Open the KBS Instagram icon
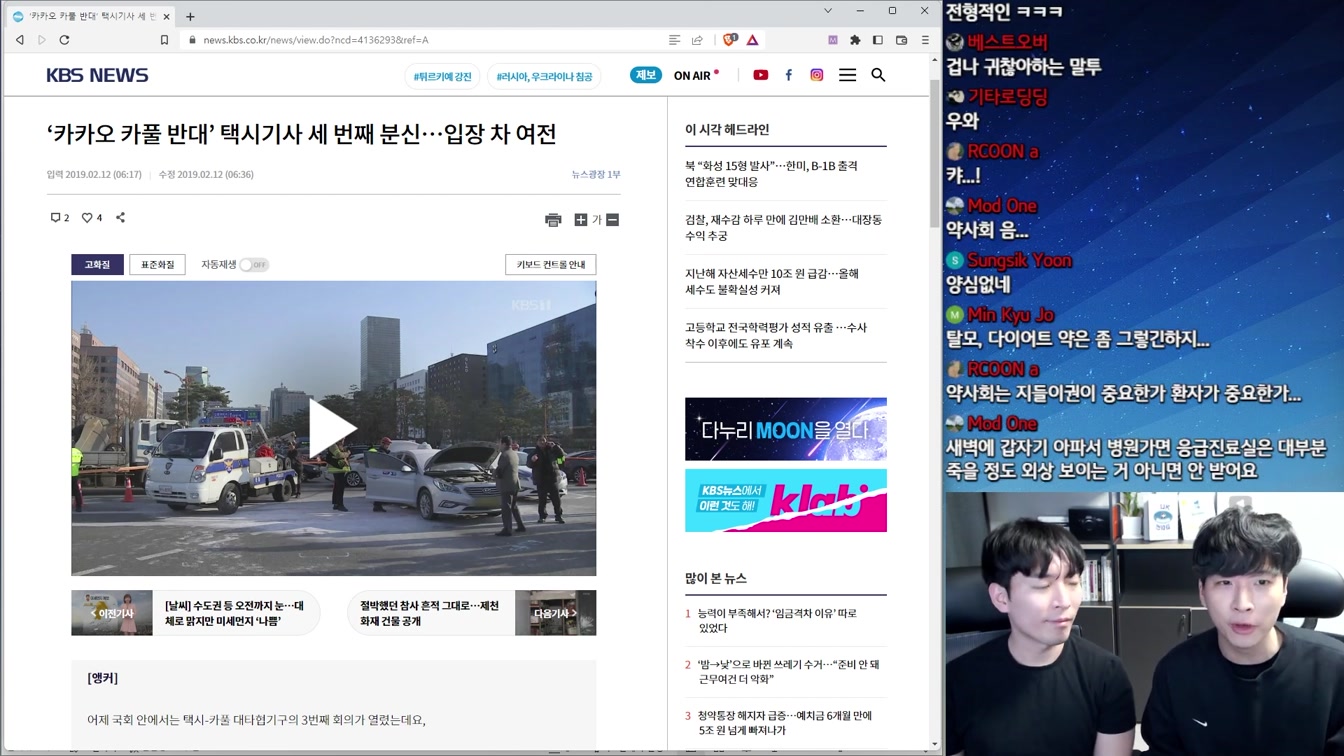Image resolution: width=1344 pixels, height=756 pixels. point(817,75)
